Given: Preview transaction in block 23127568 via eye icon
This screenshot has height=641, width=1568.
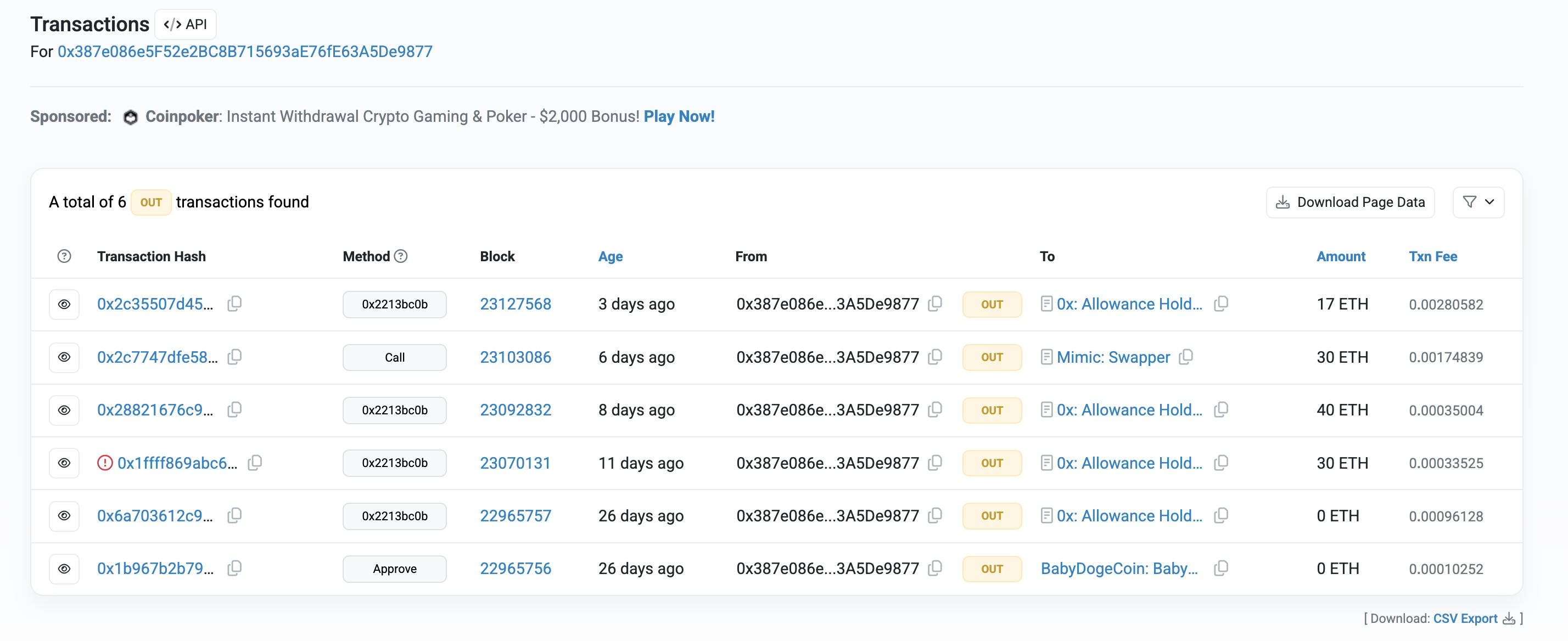Looking at the screenshot, I should [x=64, y=303].
